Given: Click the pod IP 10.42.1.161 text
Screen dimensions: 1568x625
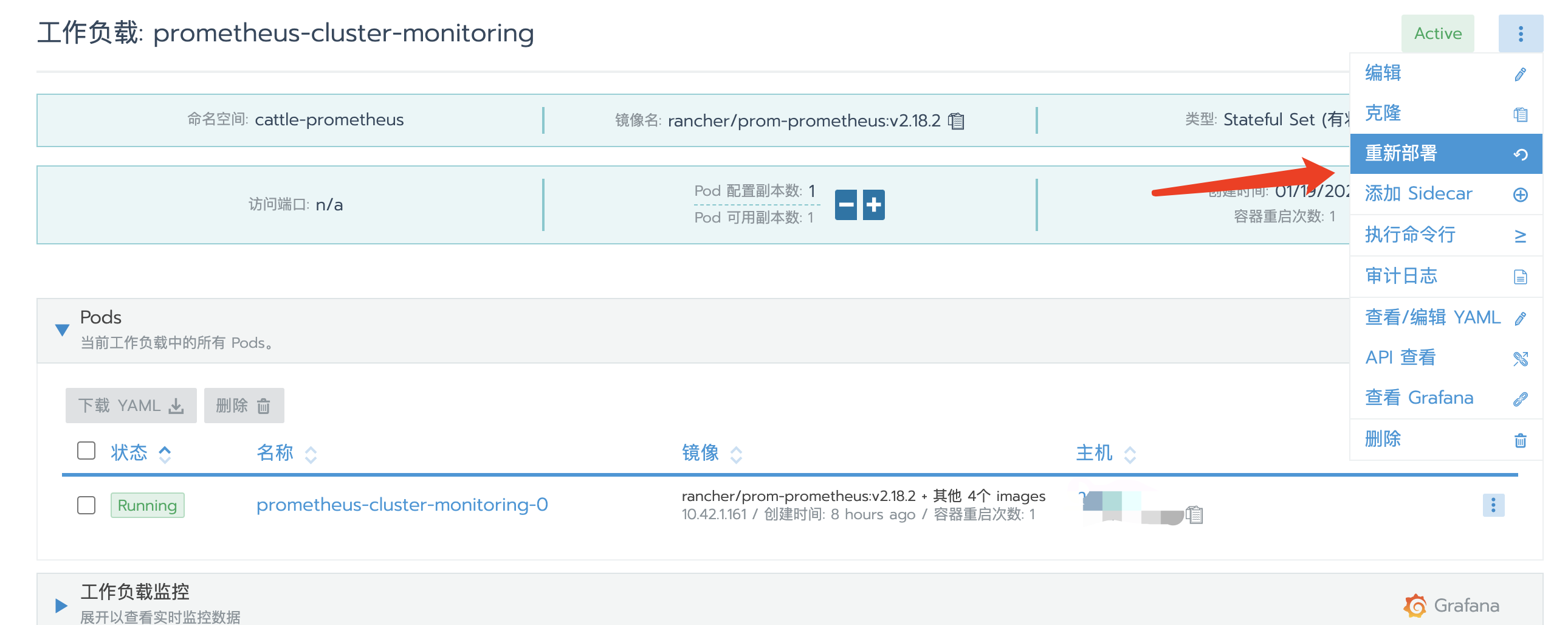Looking at the screenshot, I should click(x=714, y=515).
